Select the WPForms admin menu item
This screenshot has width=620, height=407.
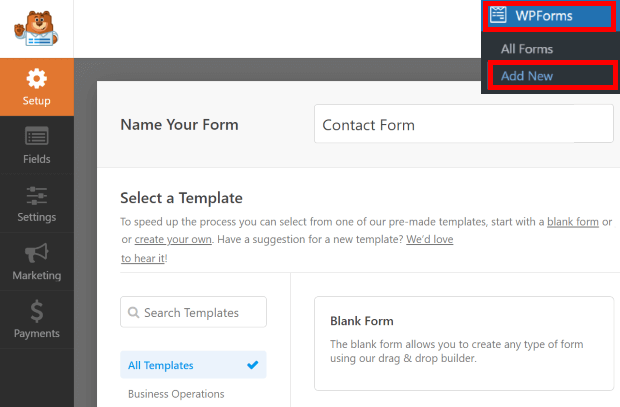(548, 16)
